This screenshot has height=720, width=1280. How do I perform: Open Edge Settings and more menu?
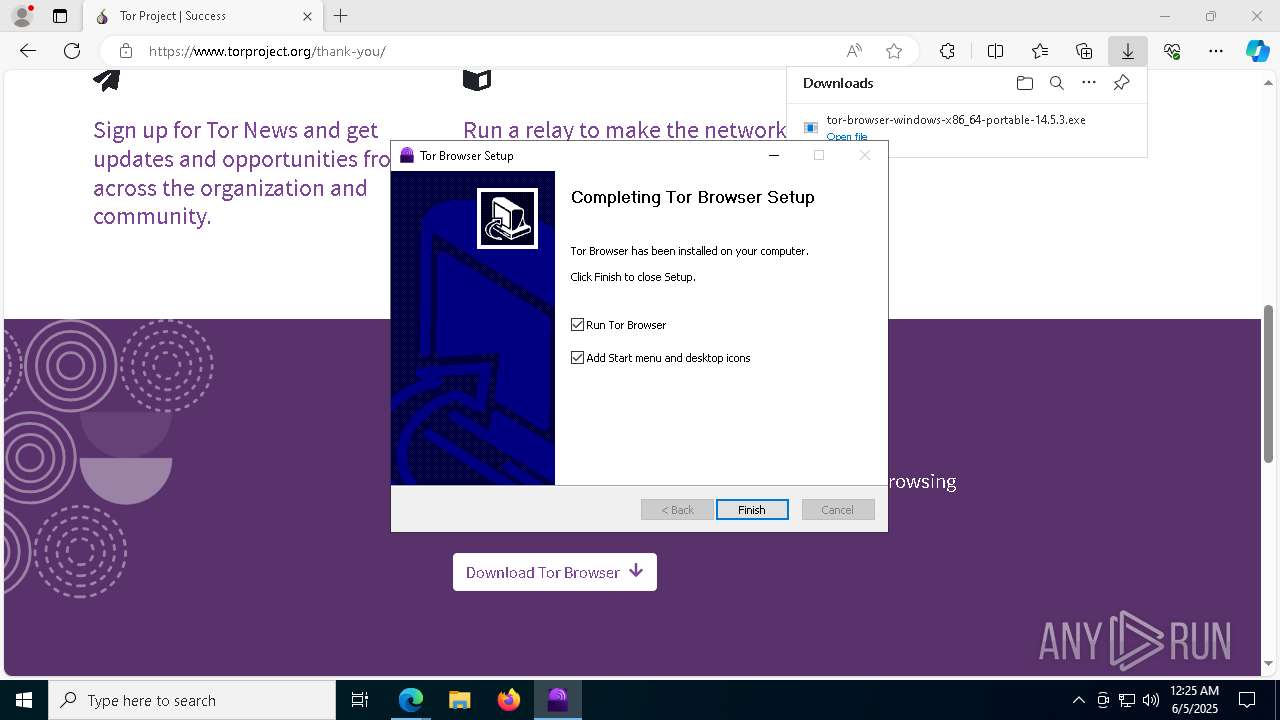pos(1216,51)
